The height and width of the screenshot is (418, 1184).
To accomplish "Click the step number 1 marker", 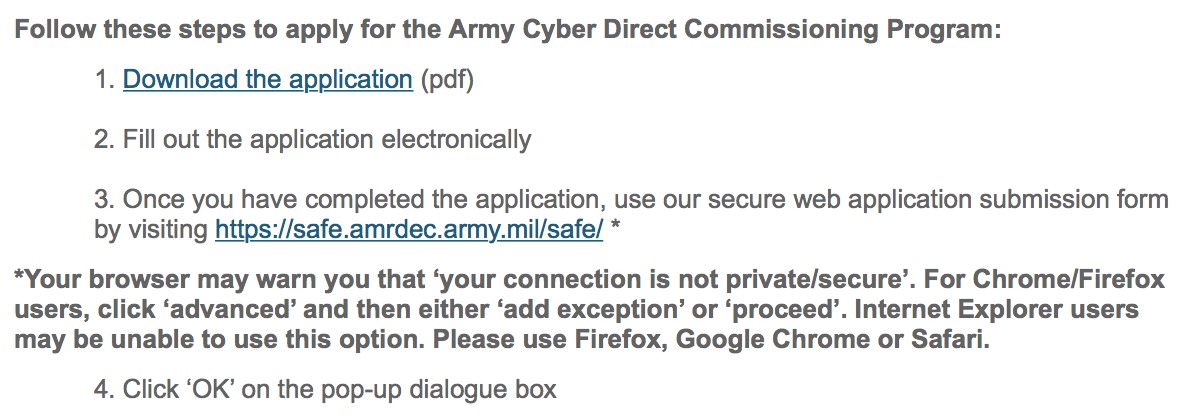I will pos(104,79).
